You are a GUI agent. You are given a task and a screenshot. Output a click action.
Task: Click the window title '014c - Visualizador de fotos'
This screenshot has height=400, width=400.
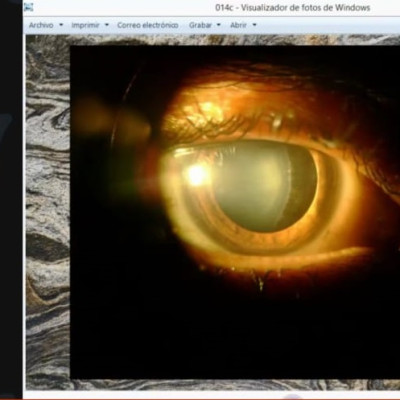292,7
